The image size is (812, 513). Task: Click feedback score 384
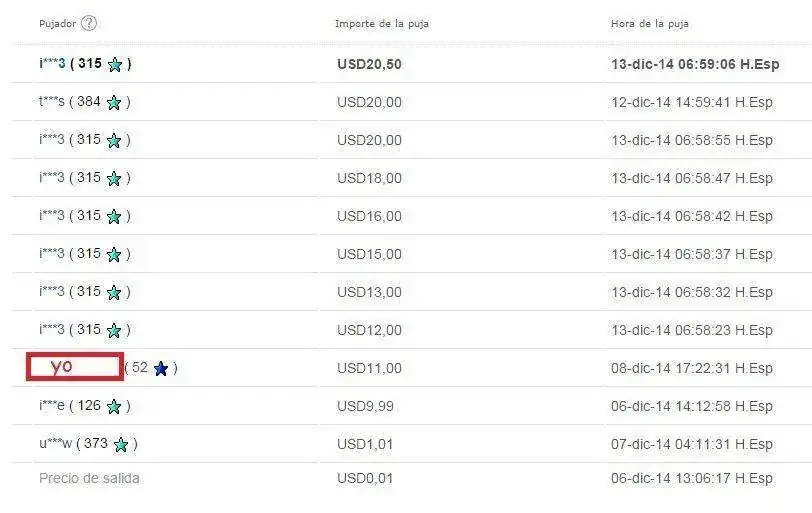tap(89, 102)
